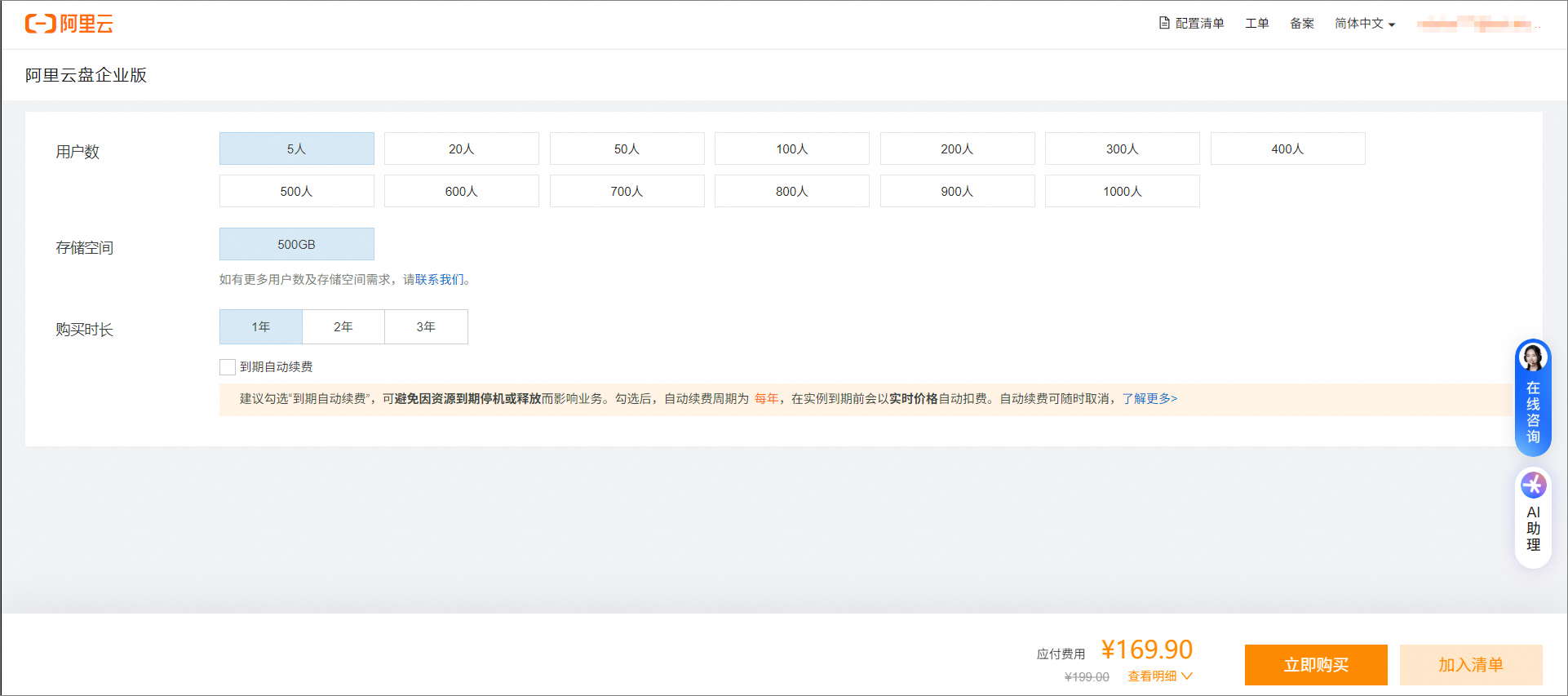Set purchase duration to 2年
This screenshot has width=1568, height=696.
343,326
